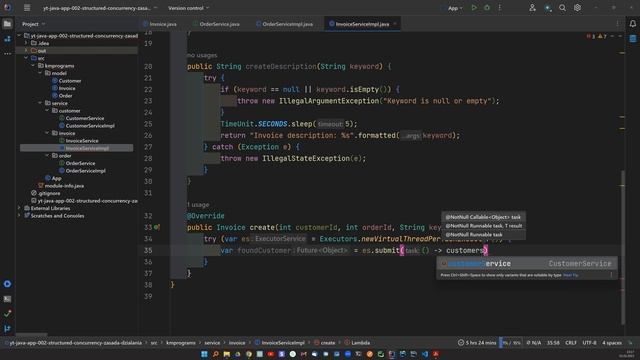Open the Problems tool window

click(x=7, y=313)
